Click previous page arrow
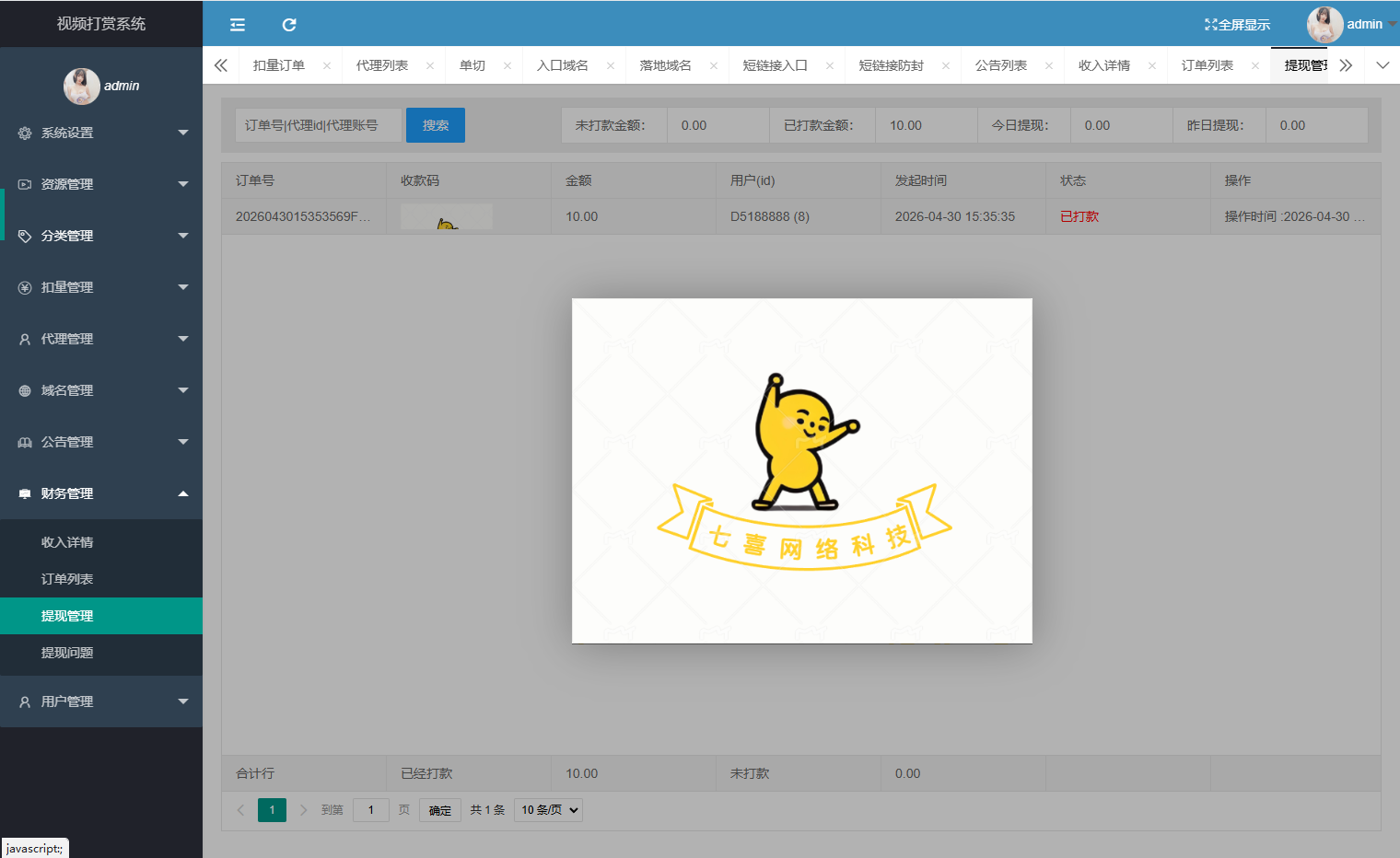Image resolution: width=1400 pixels, height=858 pixels. click(x=240, y=810)
